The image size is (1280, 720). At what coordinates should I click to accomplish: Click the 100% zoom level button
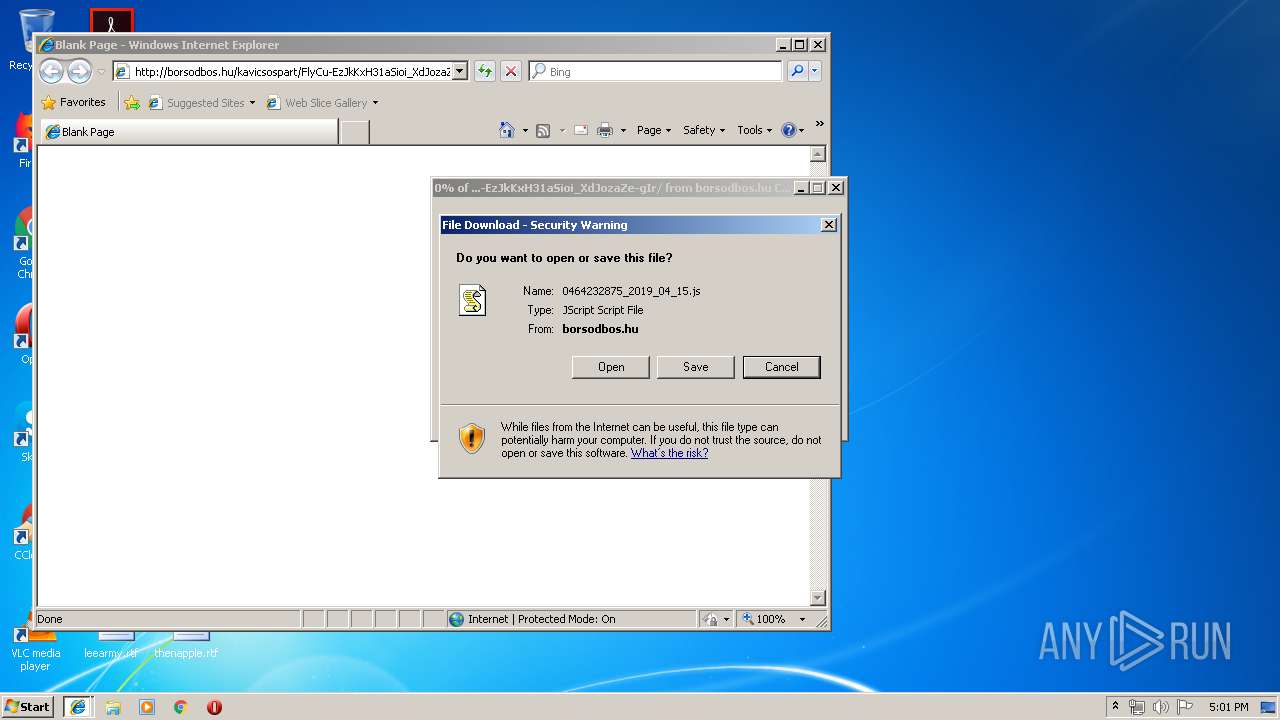pos(765,619)
